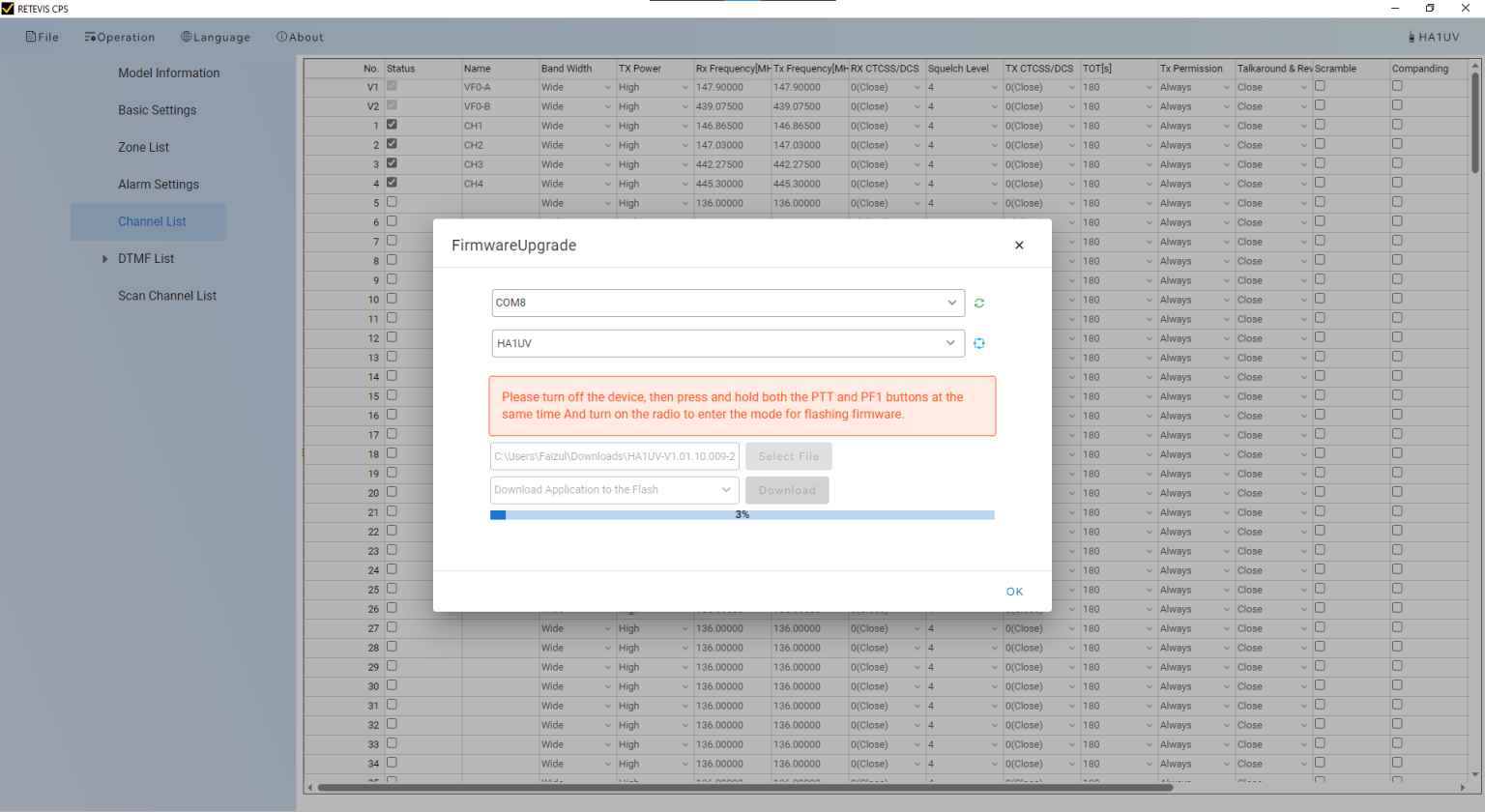Click the blue detect-model icon beside HA1UV

(x=979, y=343)
